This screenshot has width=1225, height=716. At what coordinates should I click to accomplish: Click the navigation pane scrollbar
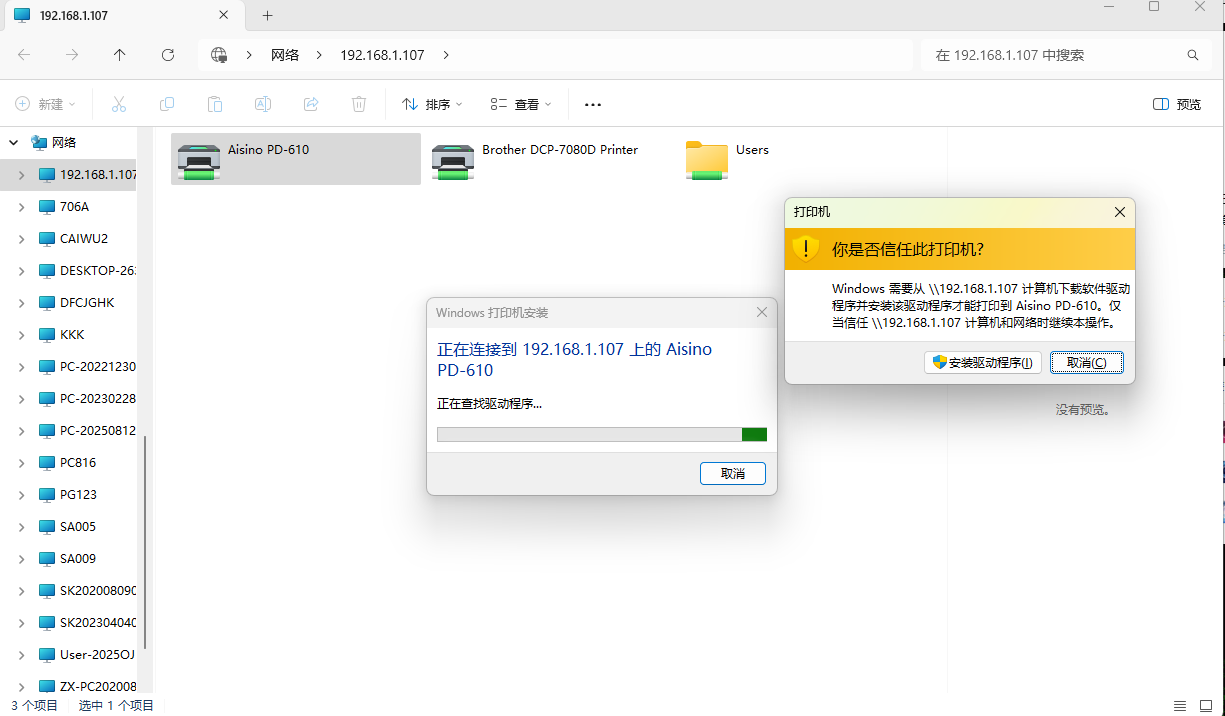pos(146,541)
